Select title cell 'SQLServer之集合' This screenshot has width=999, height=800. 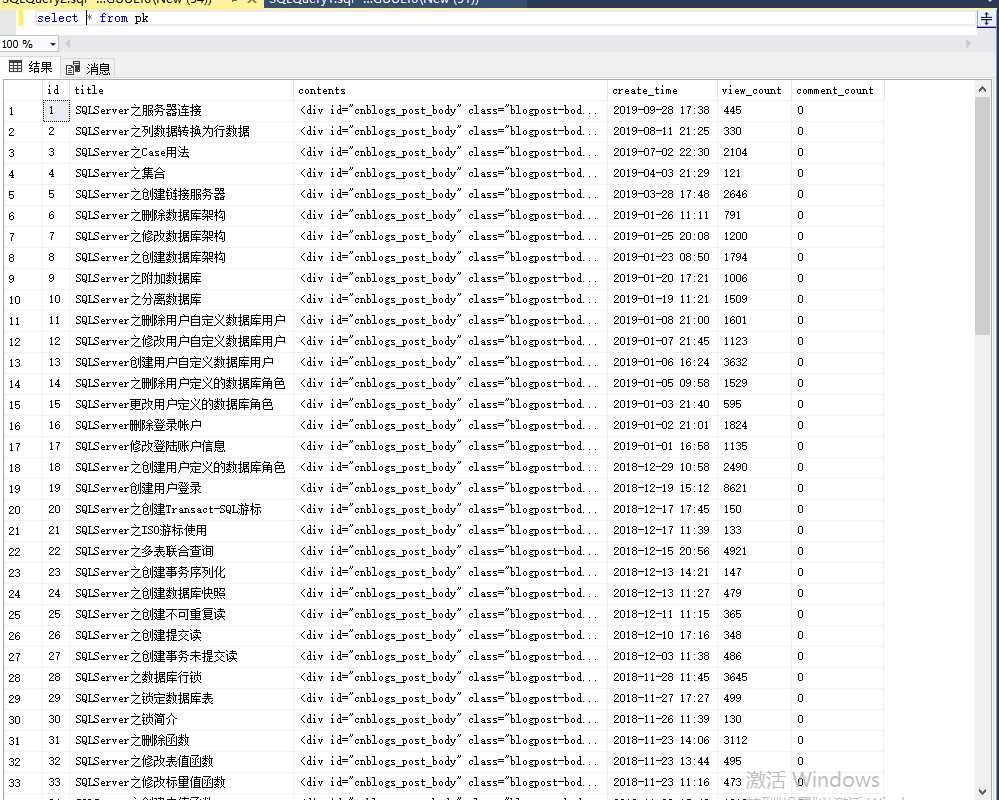[182, 173]
